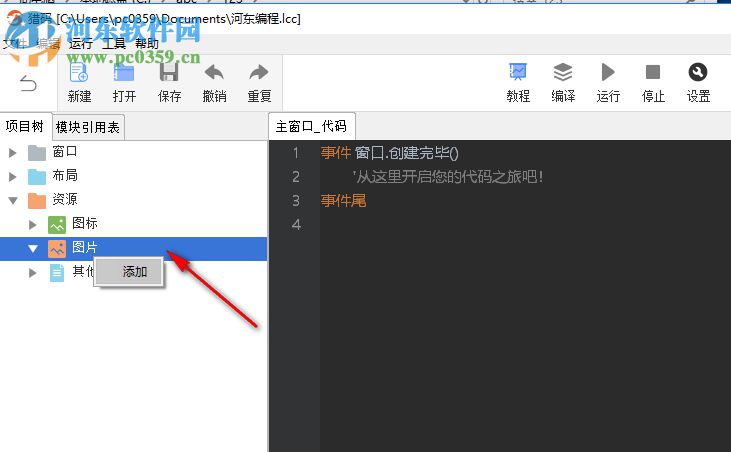731x452 pixels.
Task: Click the 停止 stop square icon
Action: tap(653, 72)
